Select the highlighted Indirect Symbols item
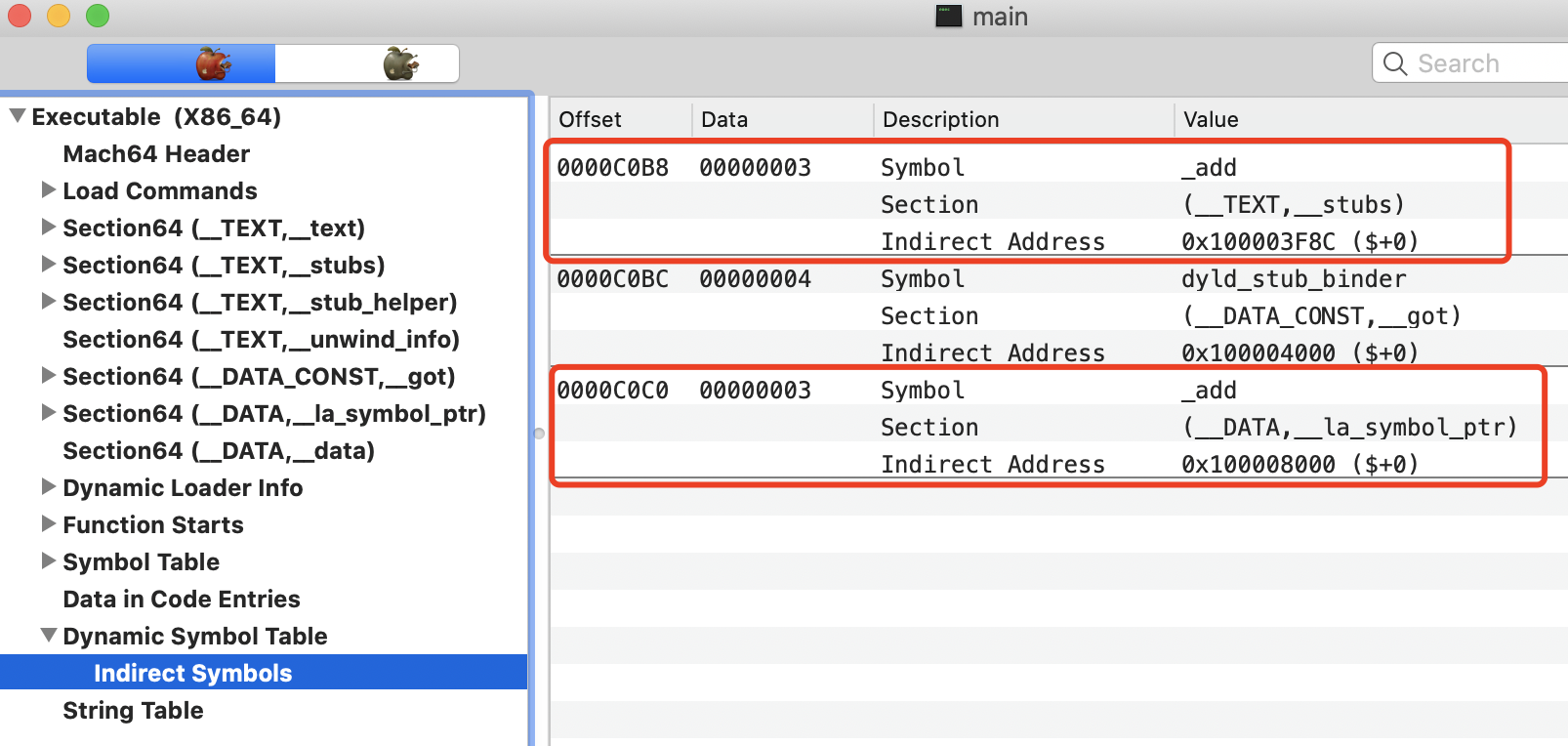 point(192,674)
